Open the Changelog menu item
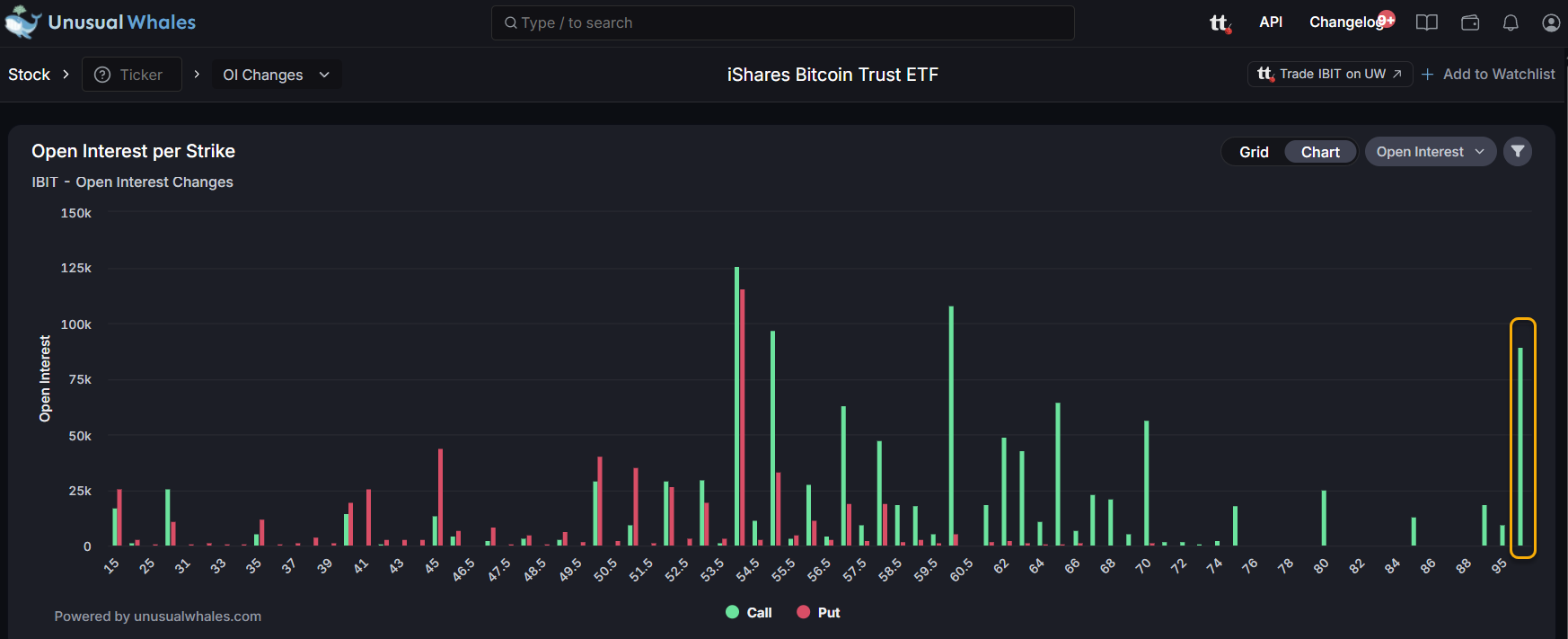The width and height of the screenshot is (1568, 639). tap(1346, 22)
